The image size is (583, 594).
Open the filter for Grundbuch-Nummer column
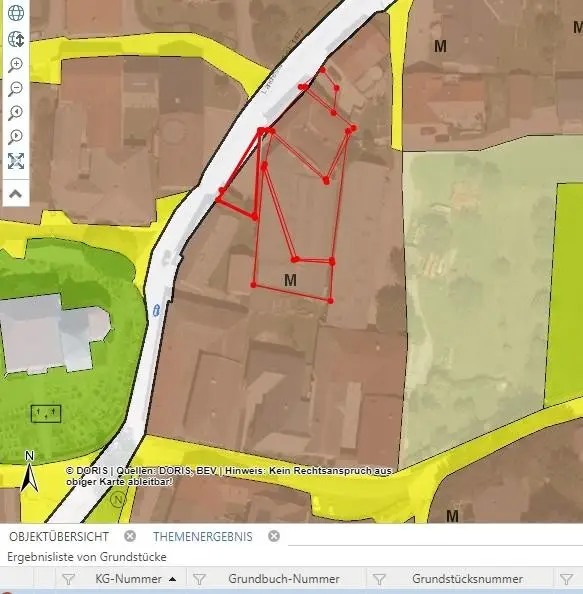tap(199, 579)
